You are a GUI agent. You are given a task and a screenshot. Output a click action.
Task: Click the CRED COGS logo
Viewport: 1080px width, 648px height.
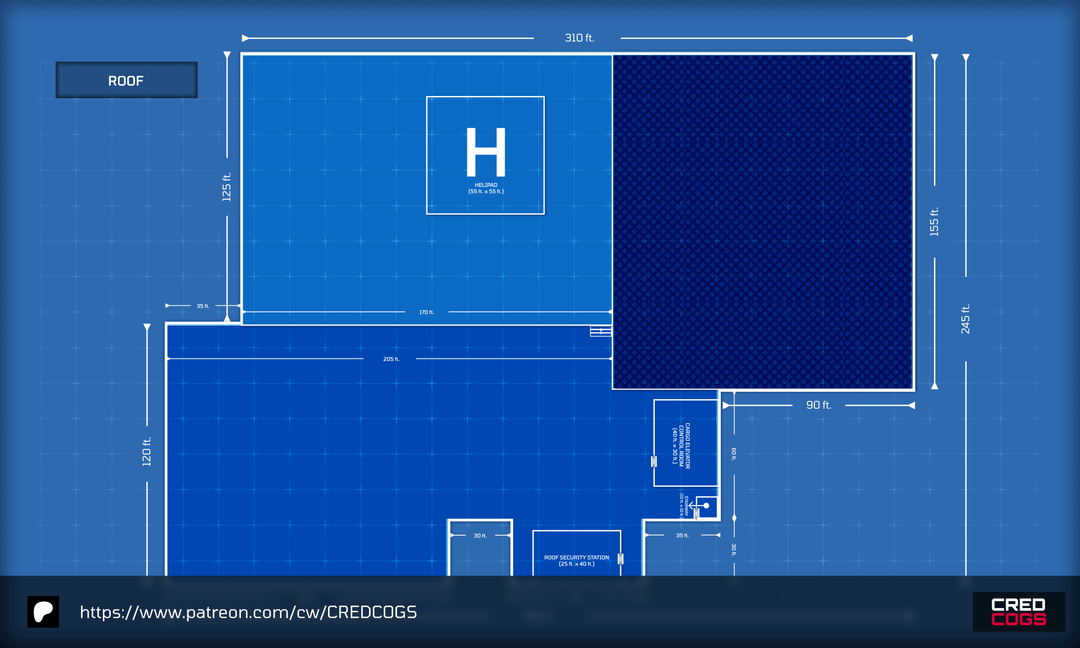tap(1018, 612)
